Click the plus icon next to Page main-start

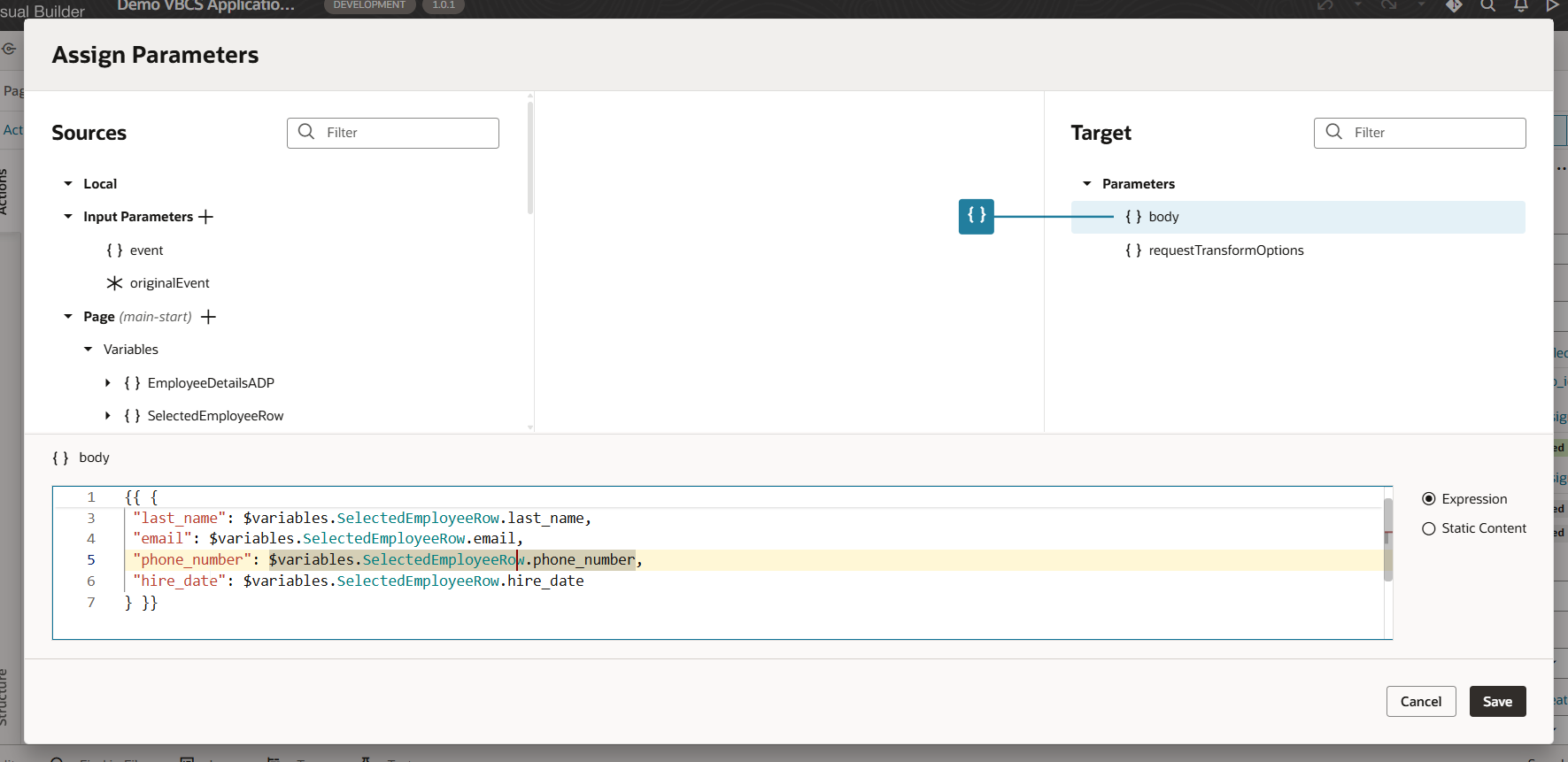(x=209, y=317)
